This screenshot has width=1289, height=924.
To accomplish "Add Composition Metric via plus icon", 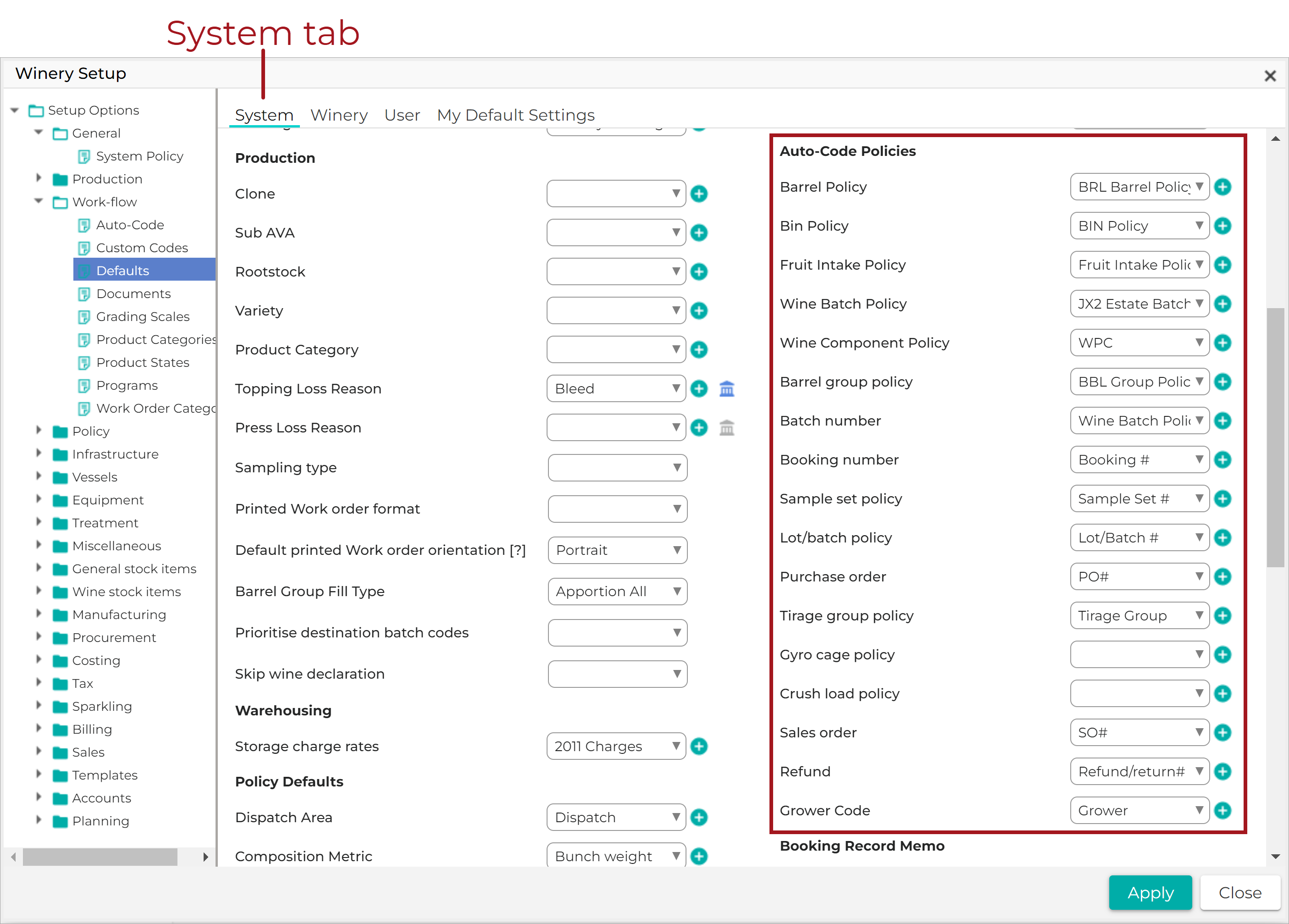I will pos(698,857).
